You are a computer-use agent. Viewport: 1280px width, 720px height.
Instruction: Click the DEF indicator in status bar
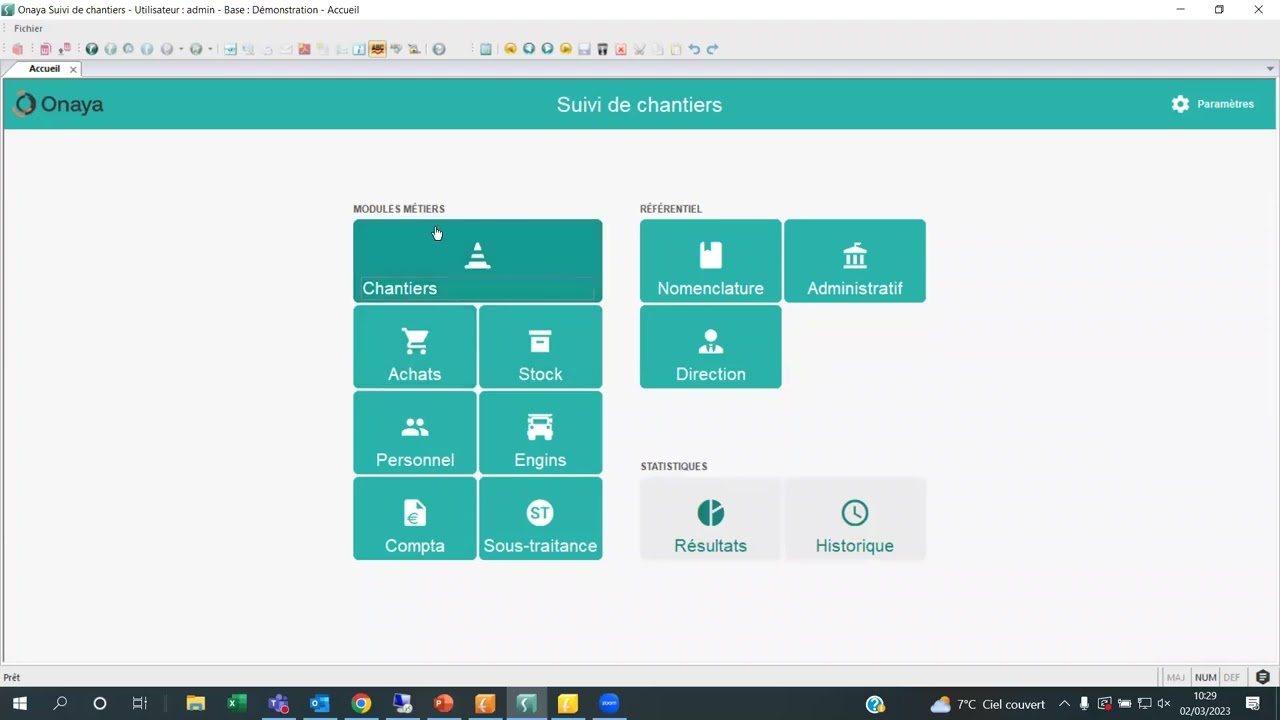point(1232,677)
